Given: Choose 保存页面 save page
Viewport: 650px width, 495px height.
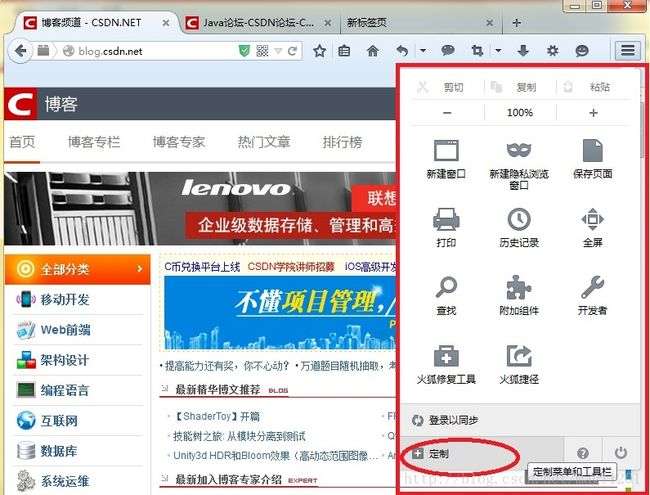Looking at the screenshot, I should [x=592, y=159].
